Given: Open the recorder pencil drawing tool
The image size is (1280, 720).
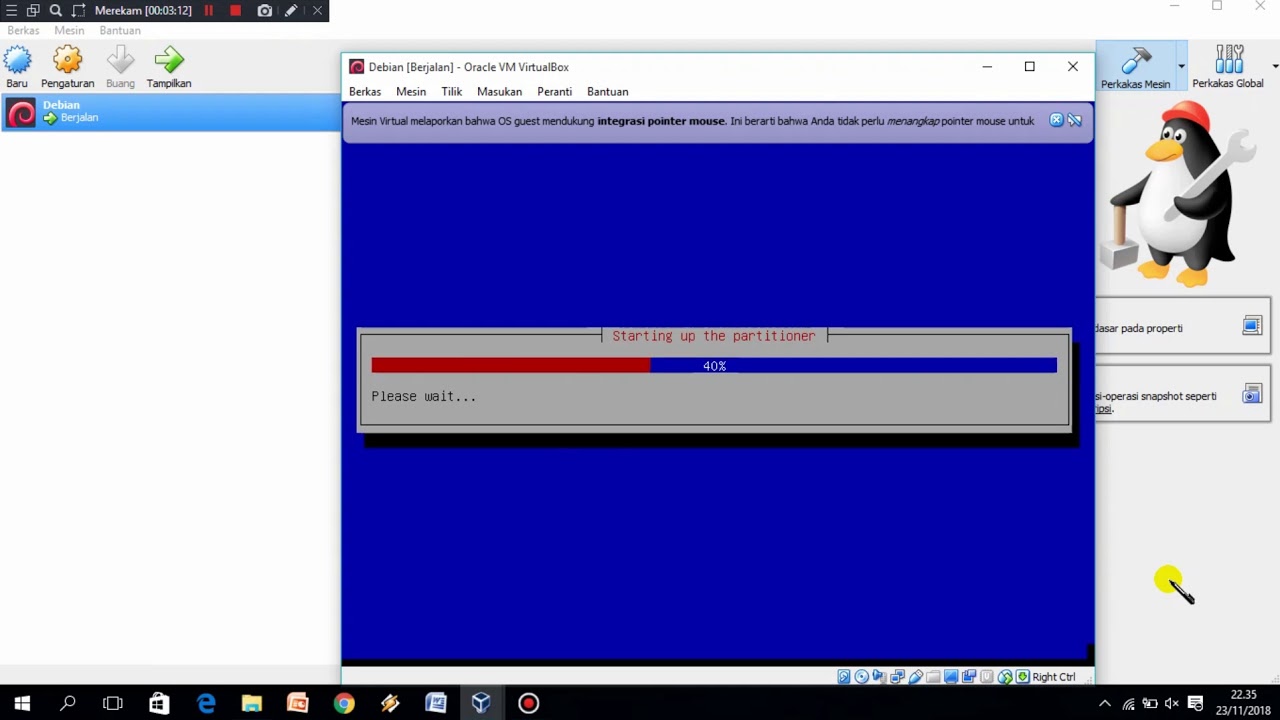Looking at the screenshot, I should coord(290,11).
